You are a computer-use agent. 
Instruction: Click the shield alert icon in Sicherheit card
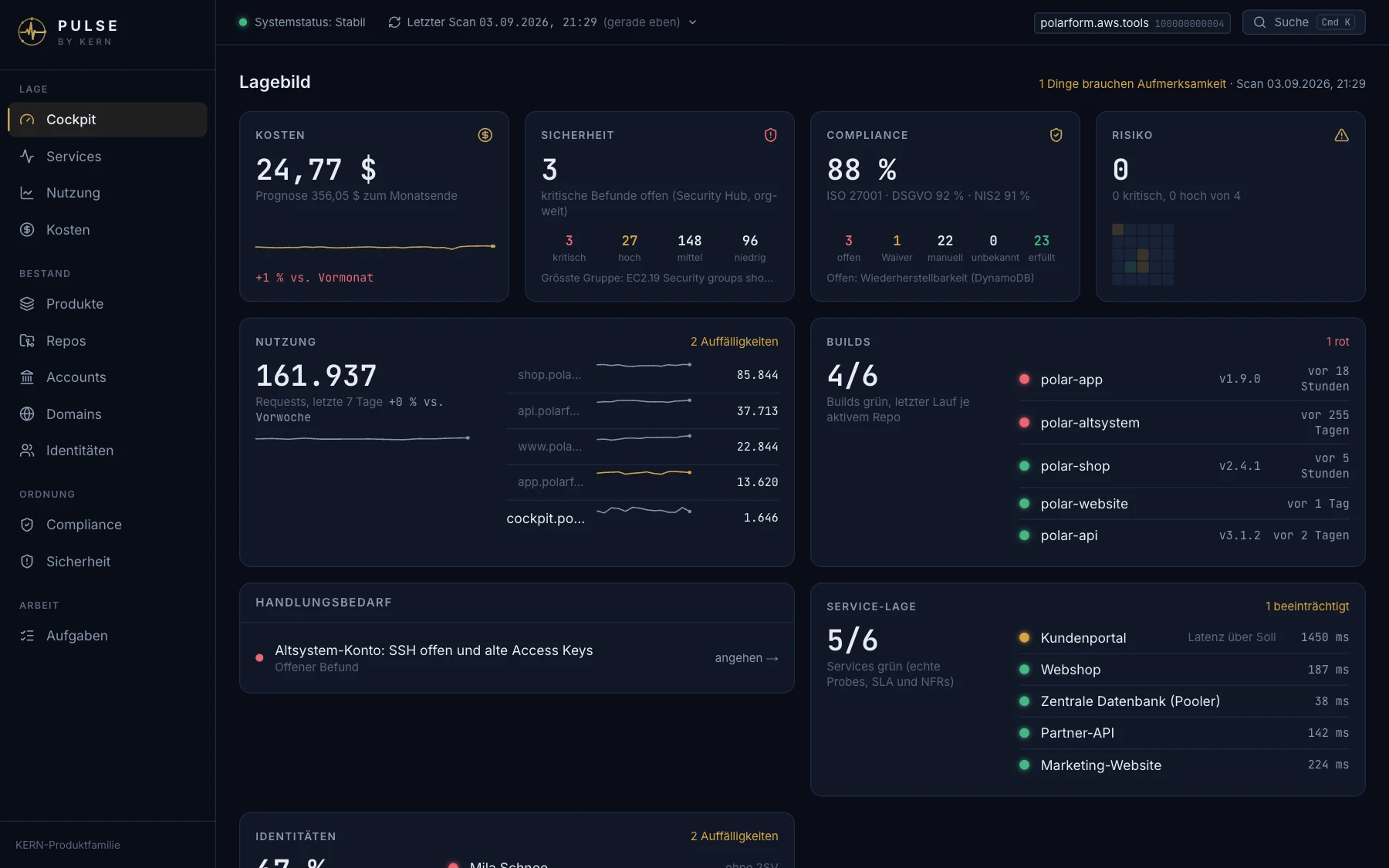pos(770,135)
